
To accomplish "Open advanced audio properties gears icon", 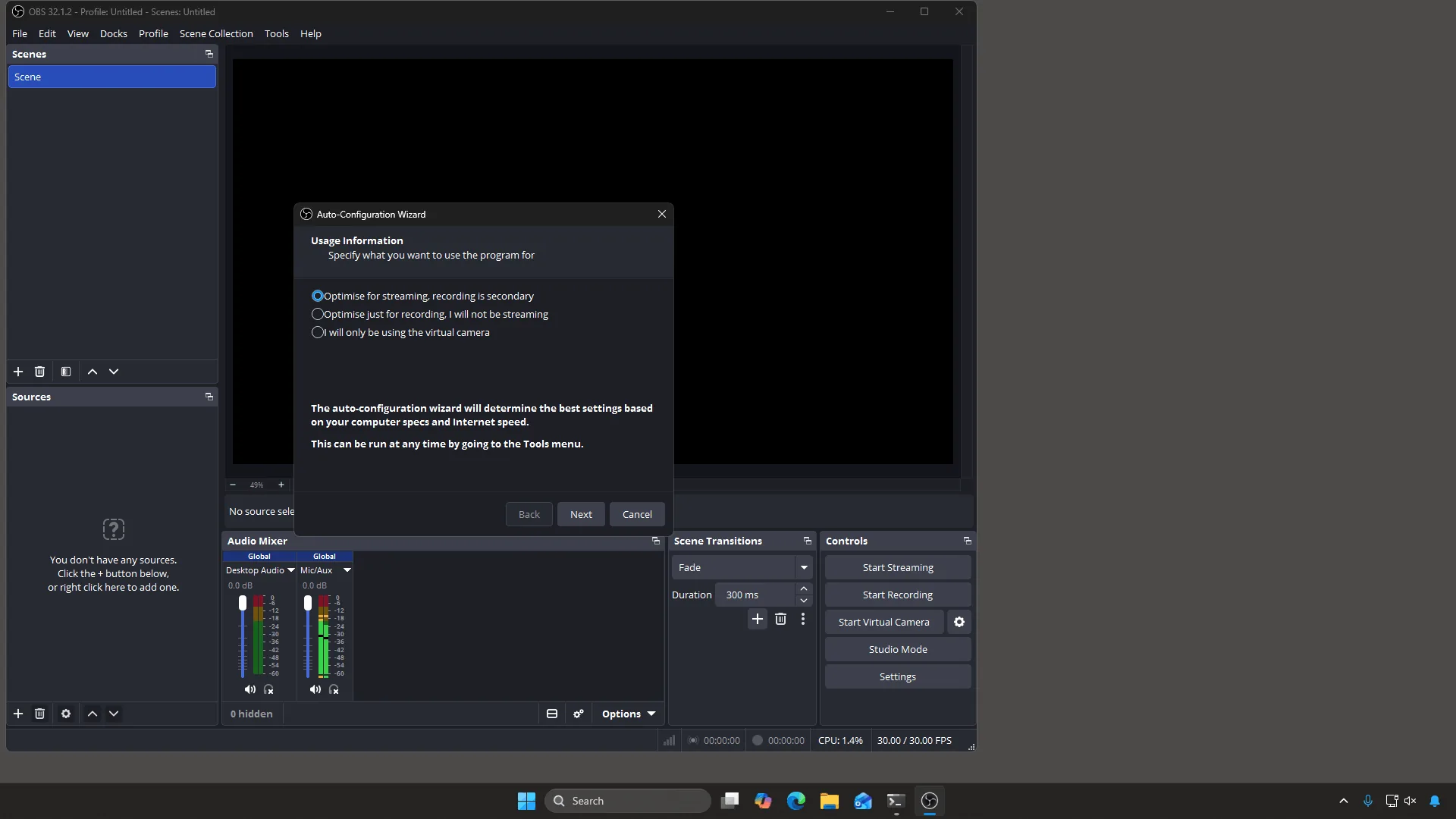I will pyautogui.click(x=579, y=714).
